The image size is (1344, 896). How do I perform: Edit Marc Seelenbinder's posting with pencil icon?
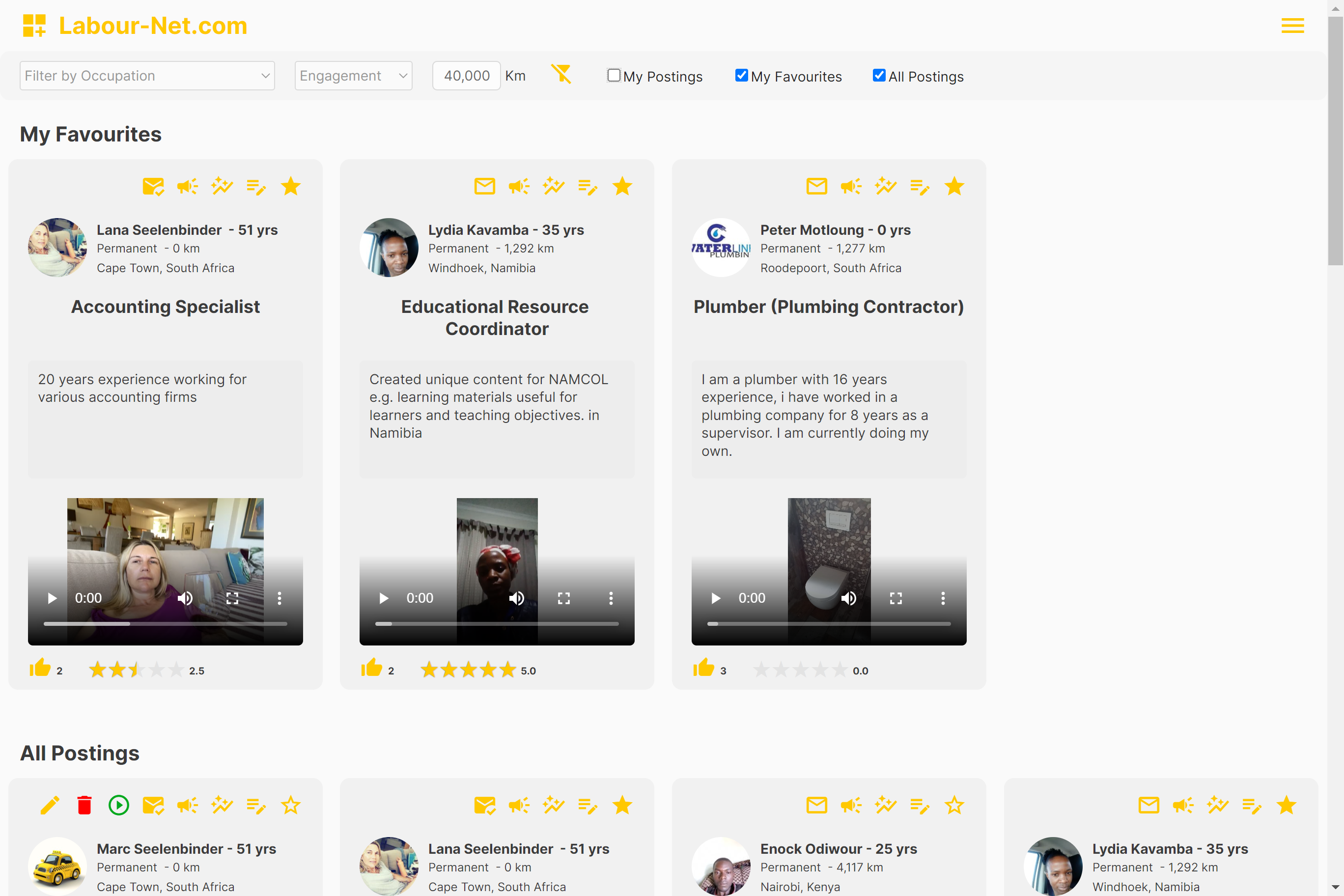click(x=50, y=805)
